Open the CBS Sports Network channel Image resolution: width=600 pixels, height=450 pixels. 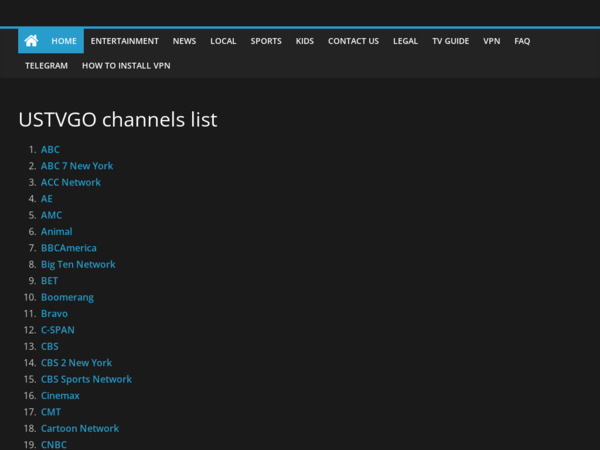(x=86, y=379)
